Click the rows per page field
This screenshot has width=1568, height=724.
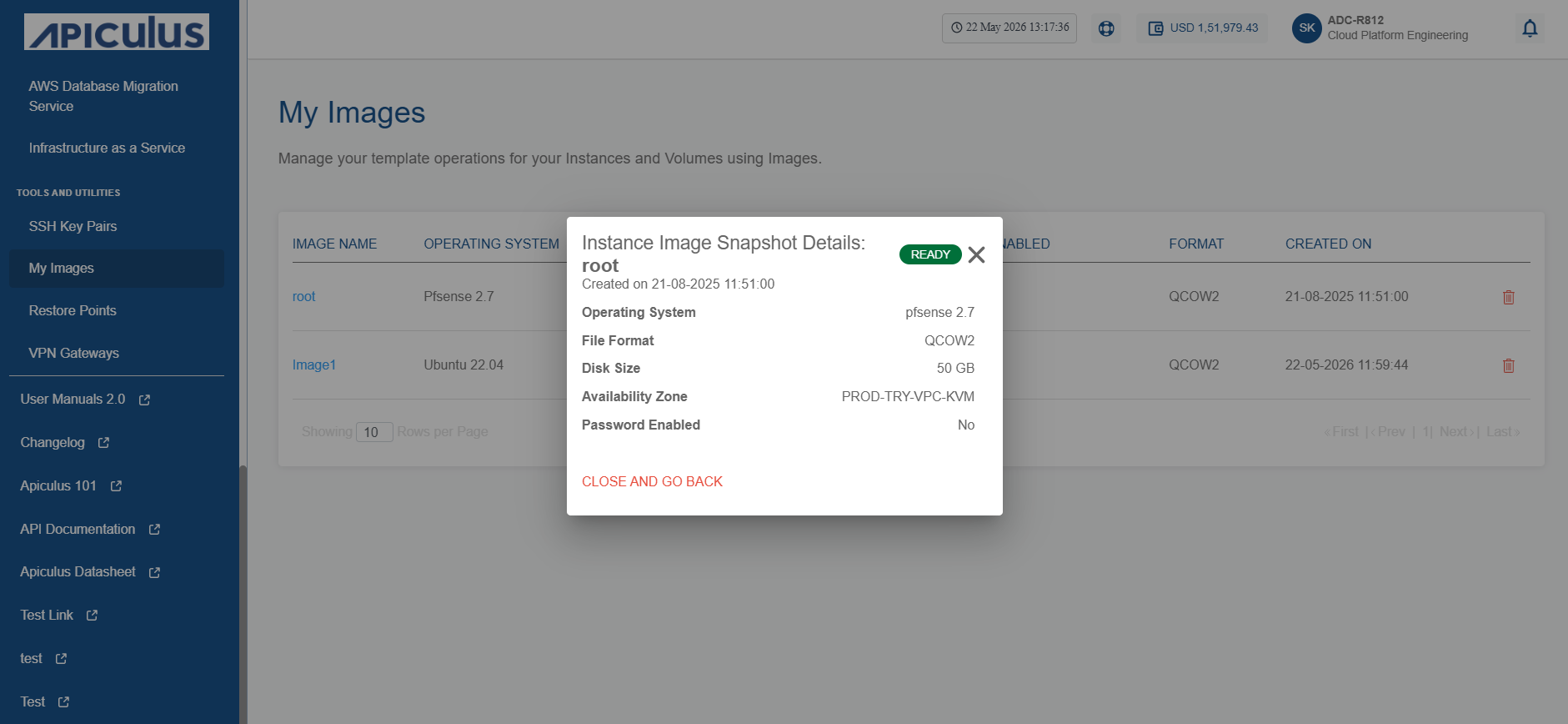click(374, 432)
